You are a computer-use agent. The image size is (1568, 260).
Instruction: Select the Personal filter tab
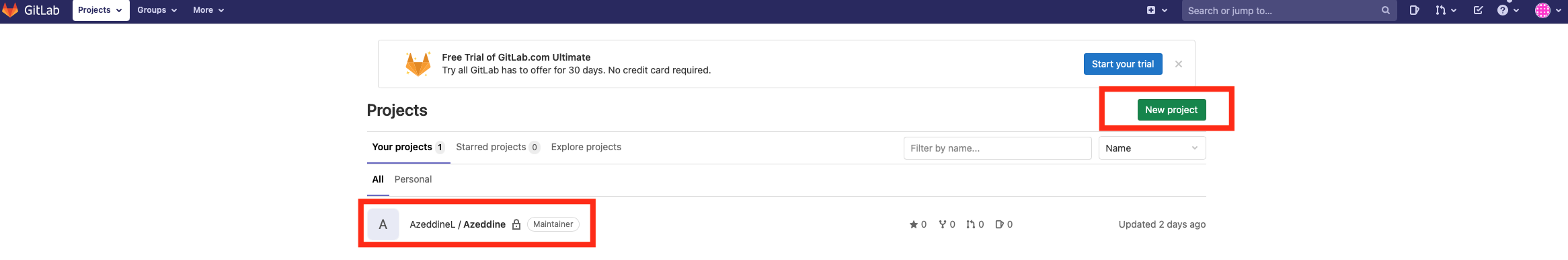[413, 179]
